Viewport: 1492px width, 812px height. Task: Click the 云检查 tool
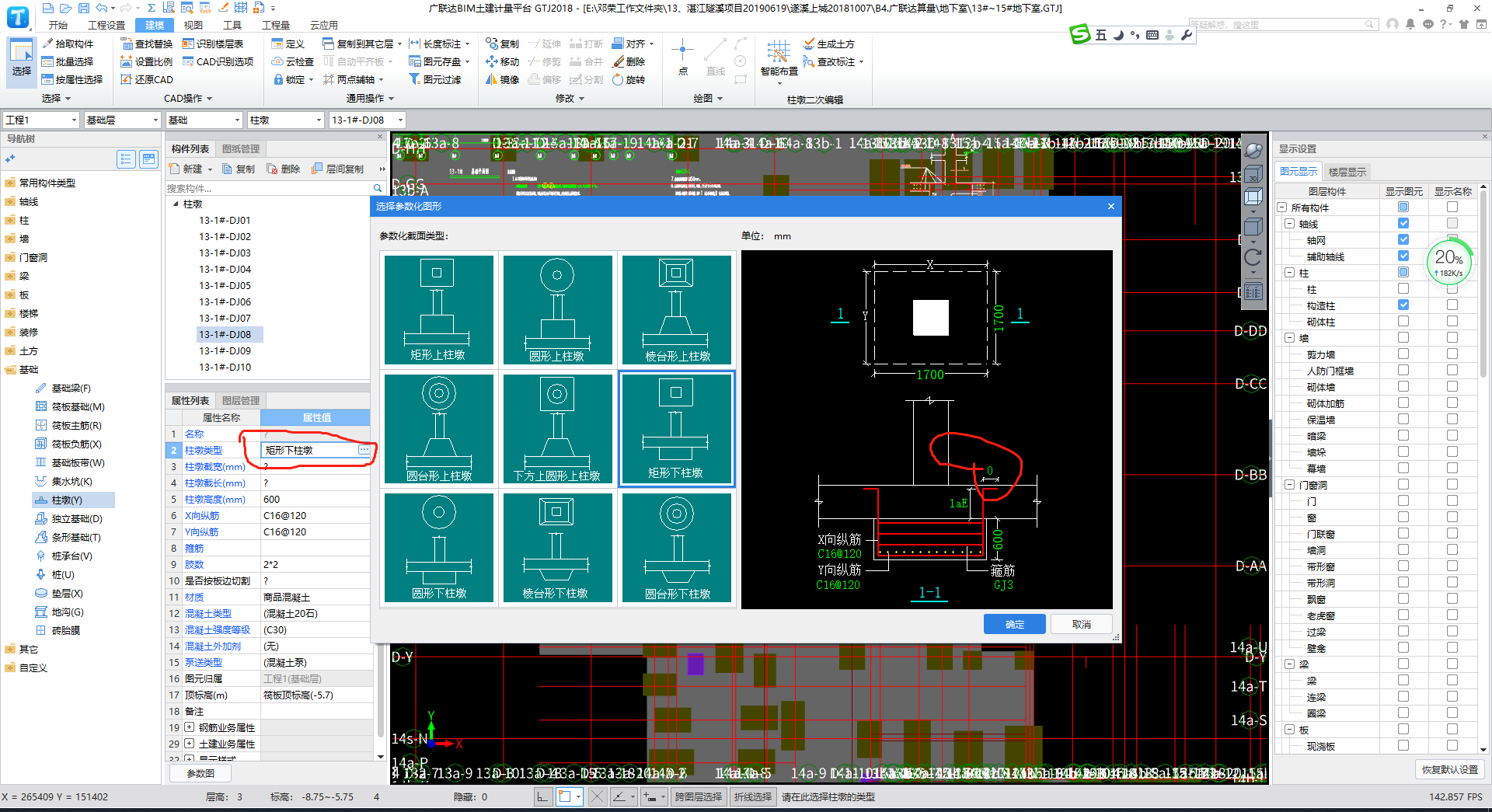(293, 61)
